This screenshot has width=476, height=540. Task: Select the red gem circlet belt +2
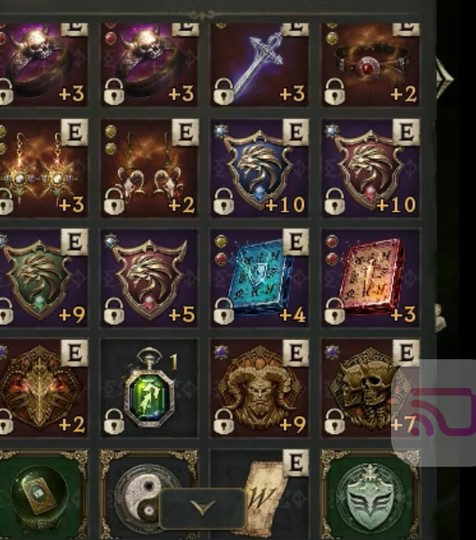tap(371, 64)
